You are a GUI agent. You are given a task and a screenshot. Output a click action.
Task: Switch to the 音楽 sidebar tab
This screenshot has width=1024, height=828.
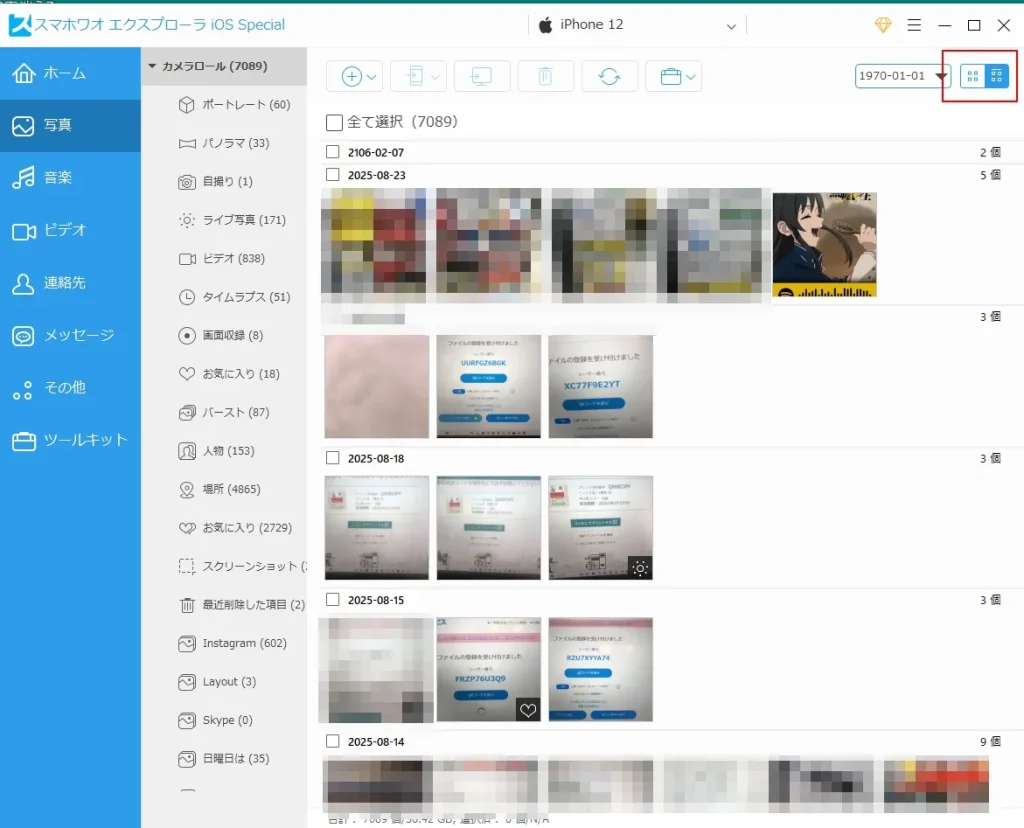pyautogui.click(x=57, y=178)
